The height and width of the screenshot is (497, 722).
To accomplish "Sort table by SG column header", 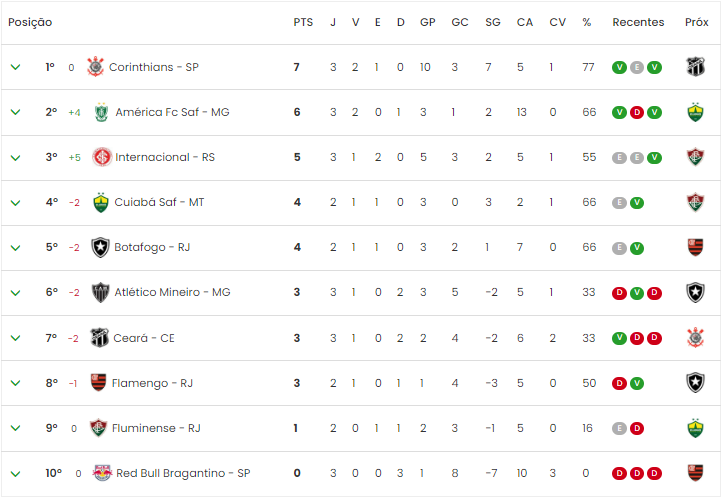I will [493, 22].
